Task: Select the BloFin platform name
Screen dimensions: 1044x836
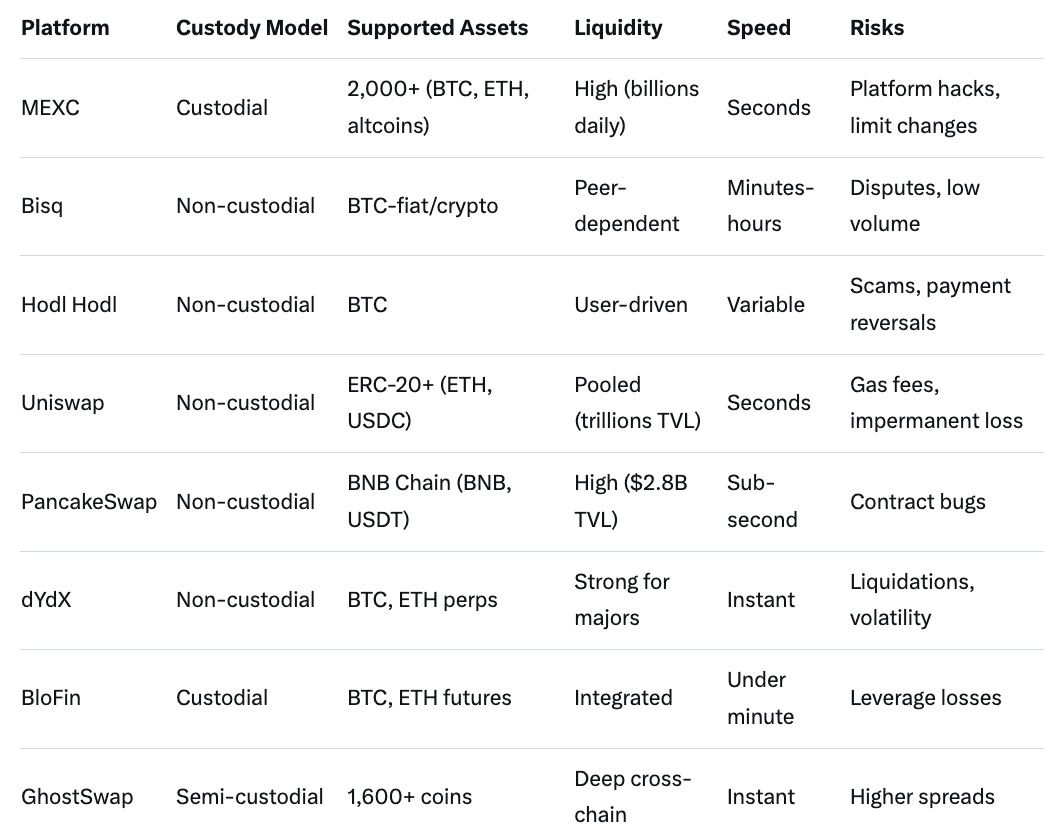Action: (x=51, y=698)
